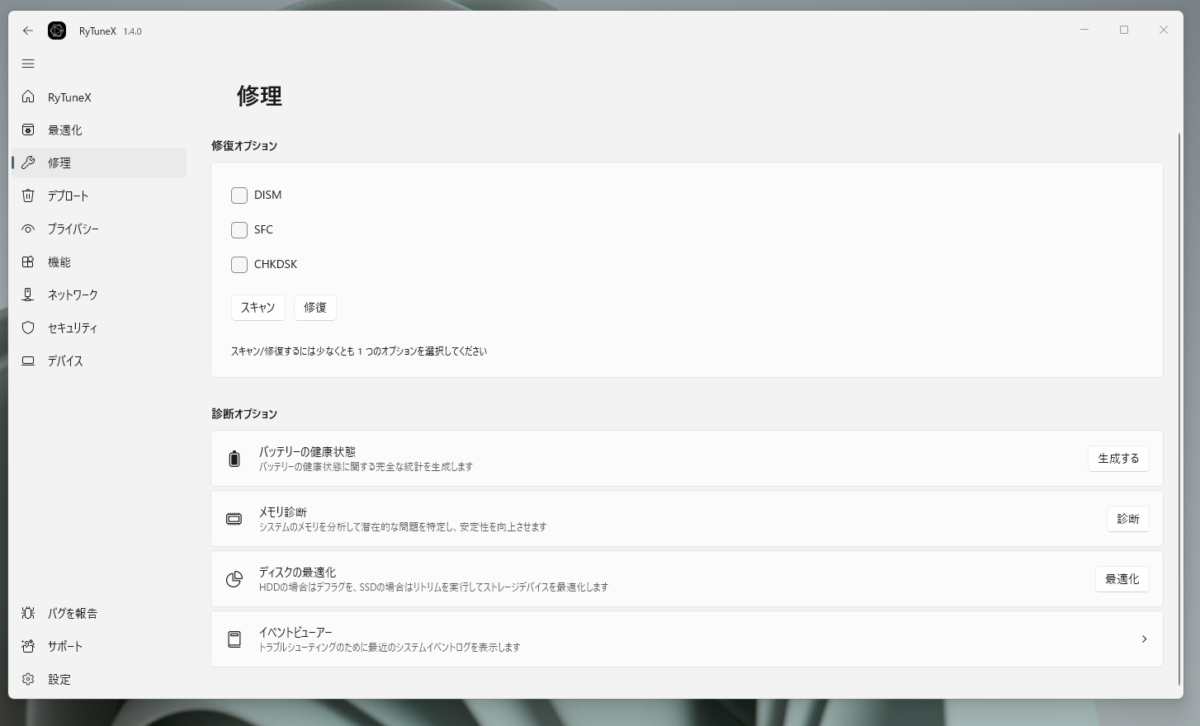Click the 修復オプション heading text
1200x726 pixels.
coord(244,146)
